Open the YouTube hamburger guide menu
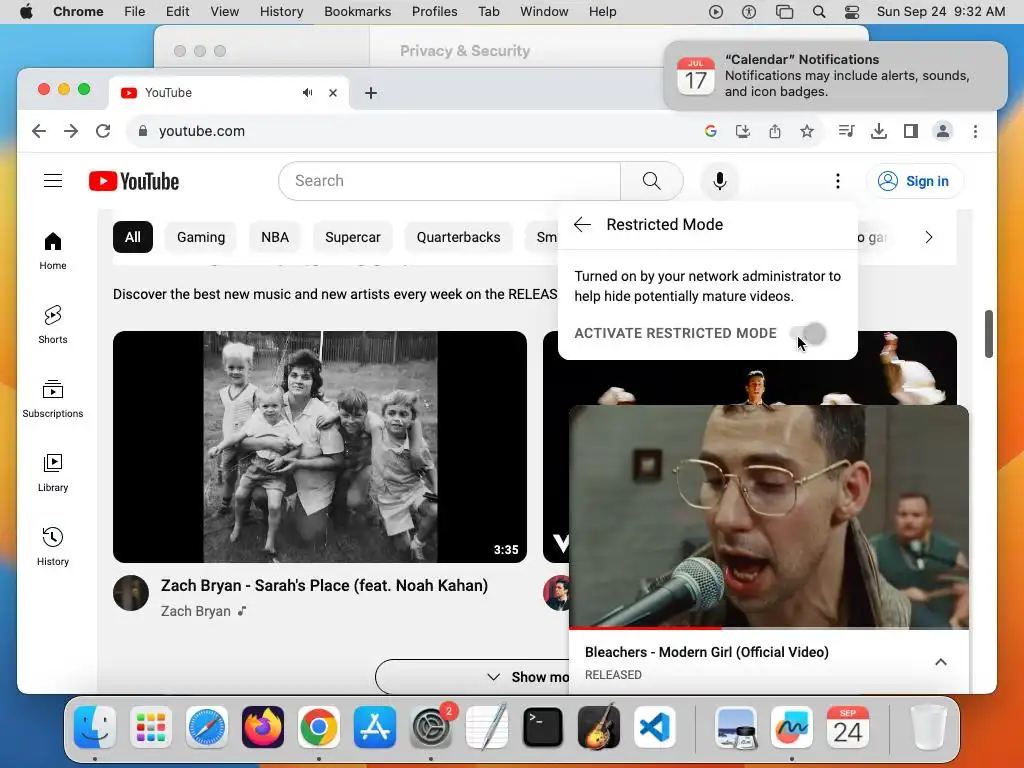Screen dimensions: 1024x768 [53, 181]
